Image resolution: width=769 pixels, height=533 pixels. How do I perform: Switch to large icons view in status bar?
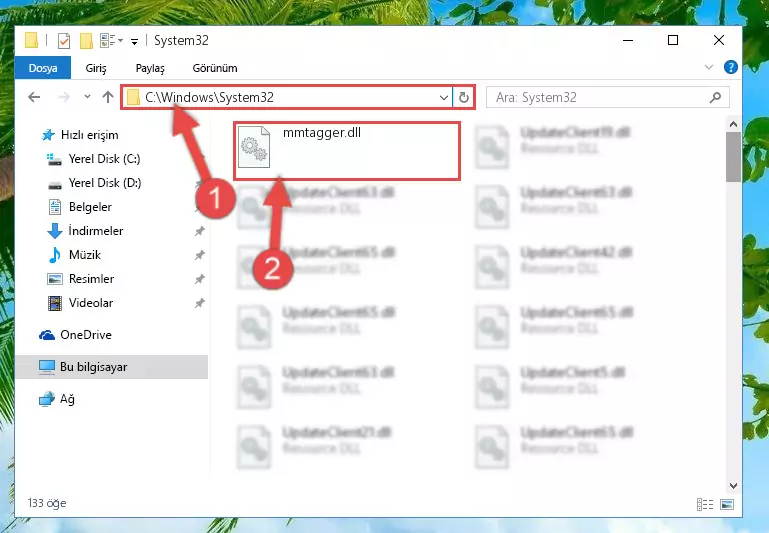coord(727,504)
